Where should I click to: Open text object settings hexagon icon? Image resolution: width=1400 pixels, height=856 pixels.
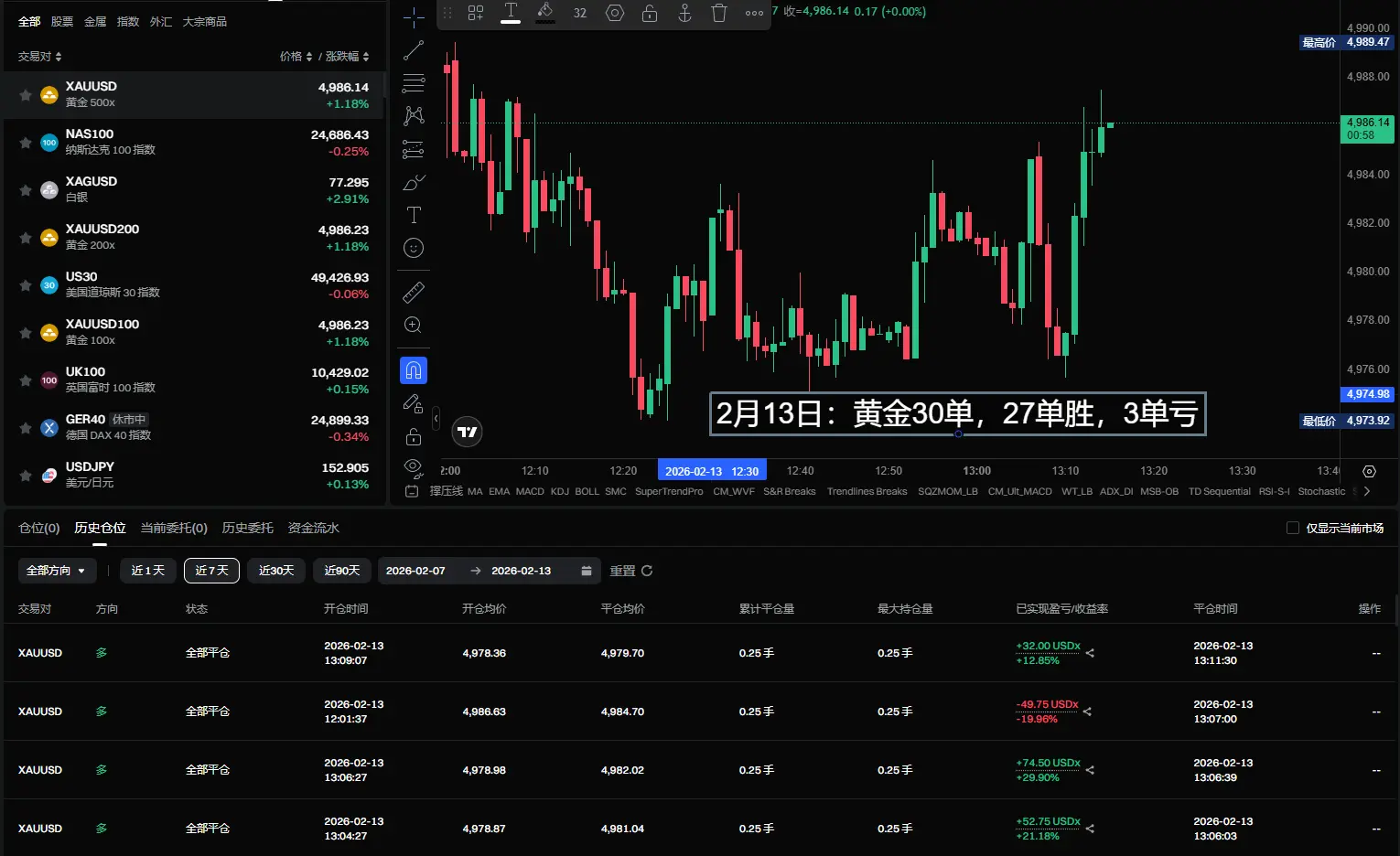click(x=615, y=13)
